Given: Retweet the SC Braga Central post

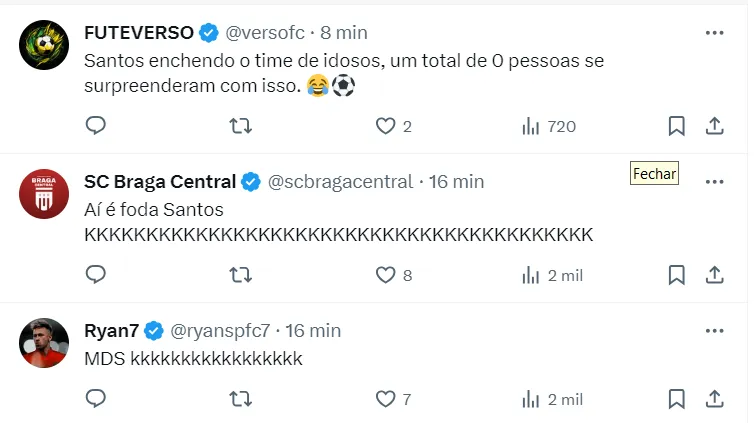Looking at the screenshot, I should tap(240, 274).
